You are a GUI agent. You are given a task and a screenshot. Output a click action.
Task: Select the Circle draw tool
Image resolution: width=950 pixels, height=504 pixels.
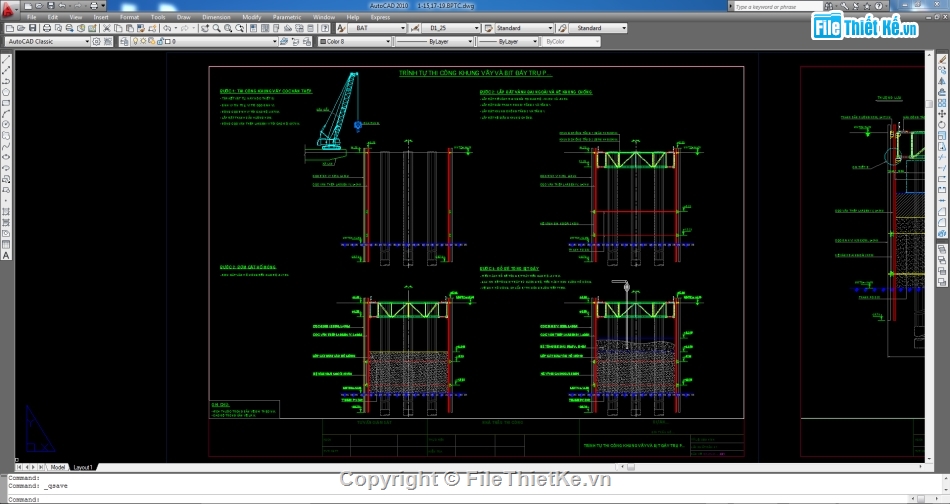[7, 124]
